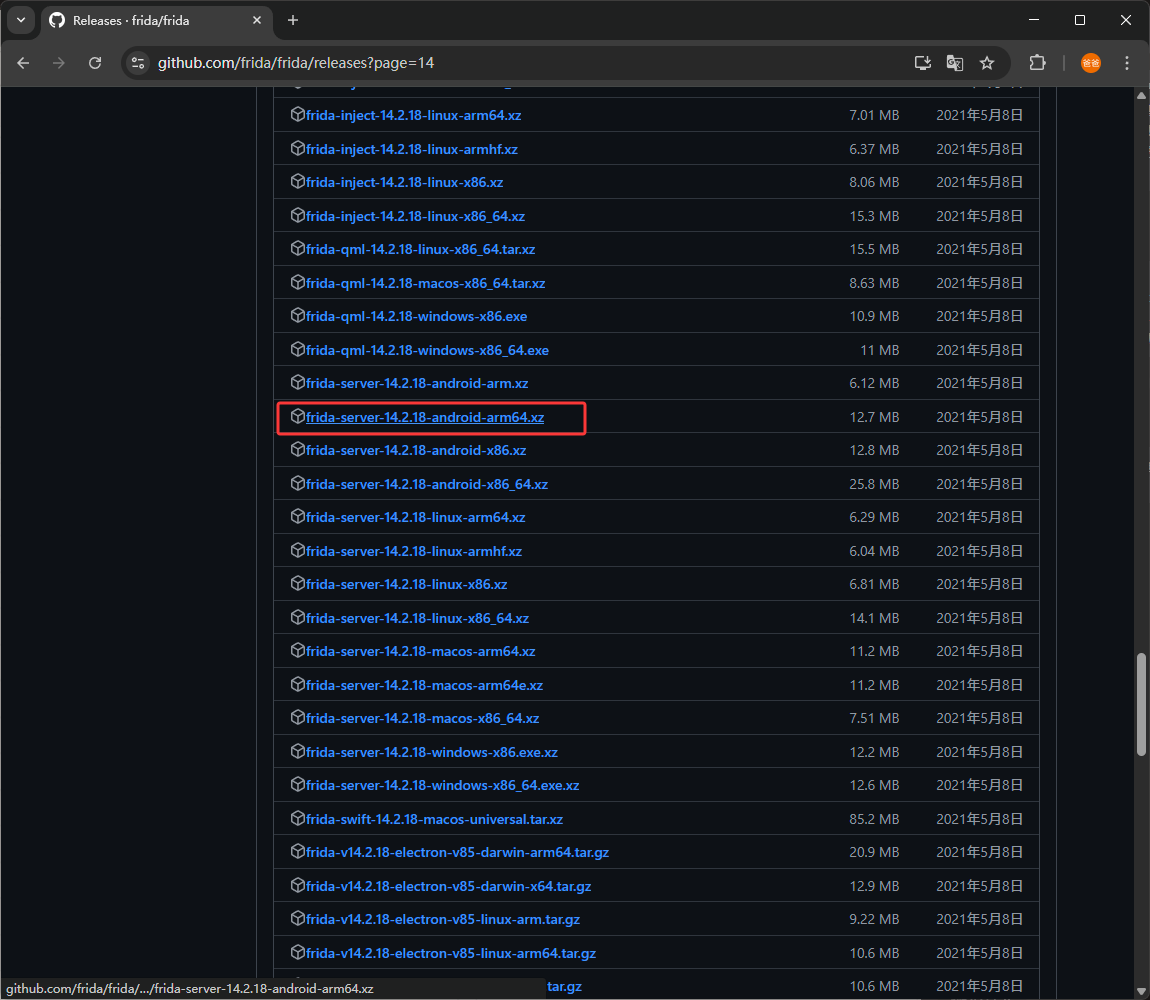Click package icon beside frida-qml-14.2.18-windows-x86.exe

297,315
